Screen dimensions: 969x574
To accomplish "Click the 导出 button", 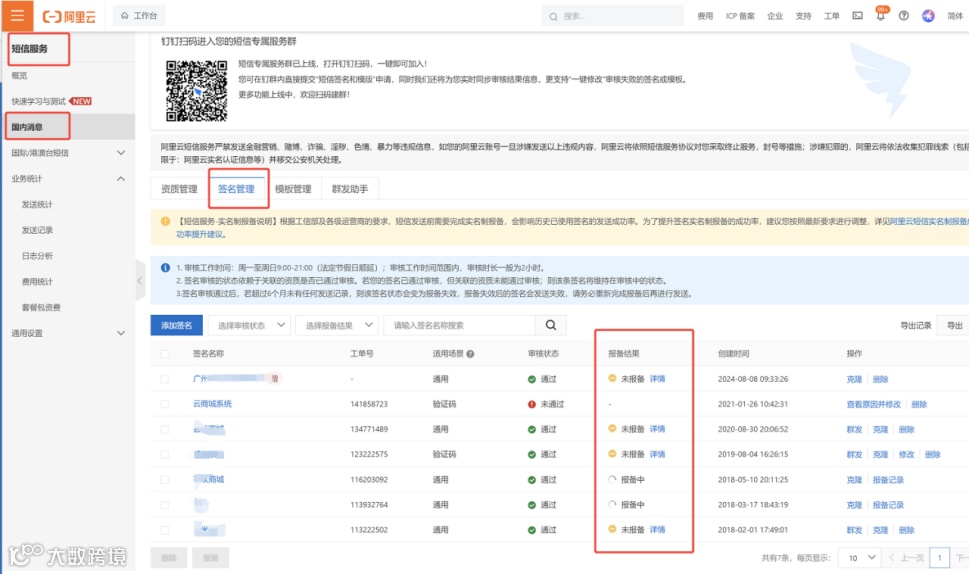I will [955, 326].
